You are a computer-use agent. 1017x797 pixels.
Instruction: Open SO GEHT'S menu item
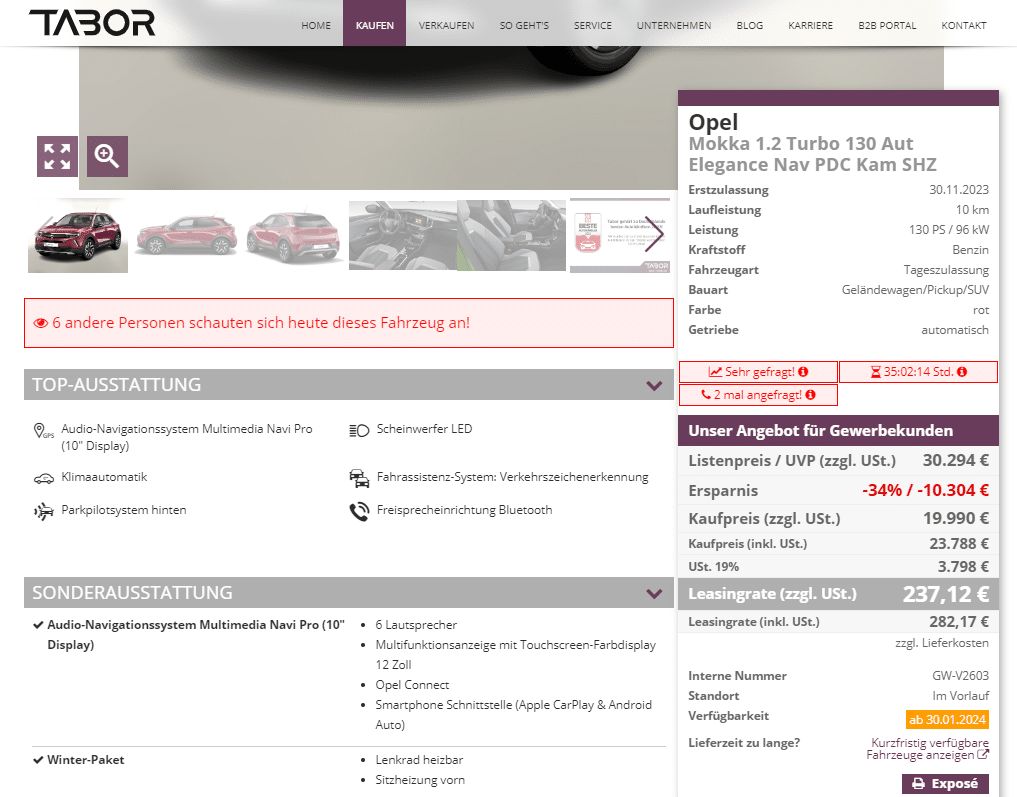(x=524, y=25)
